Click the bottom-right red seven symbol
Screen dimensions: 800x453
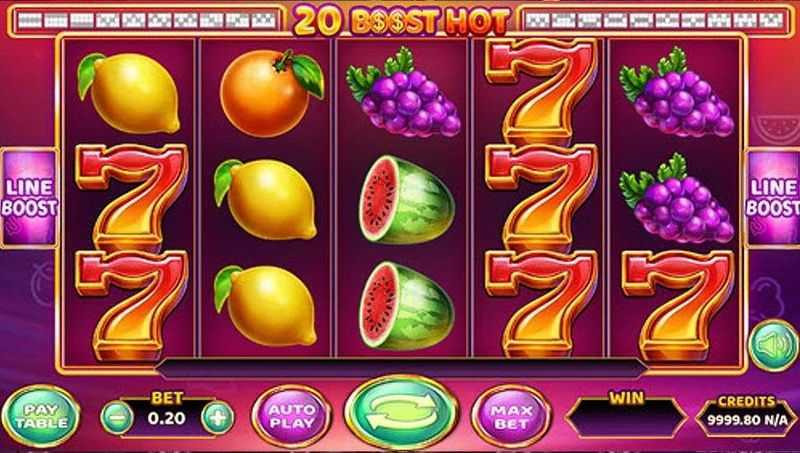point(678,305)
